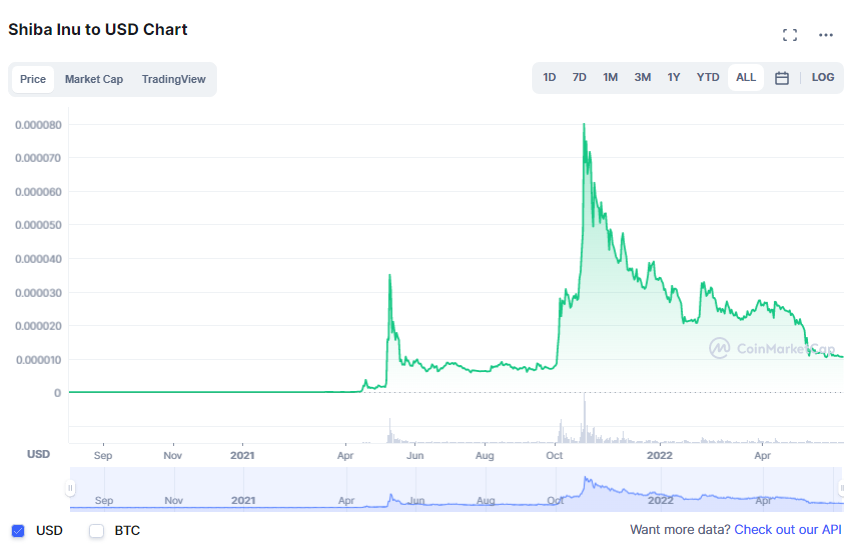Click the 2022 label on main x-axis
860x555 pixels.
(x=659, y=455)
